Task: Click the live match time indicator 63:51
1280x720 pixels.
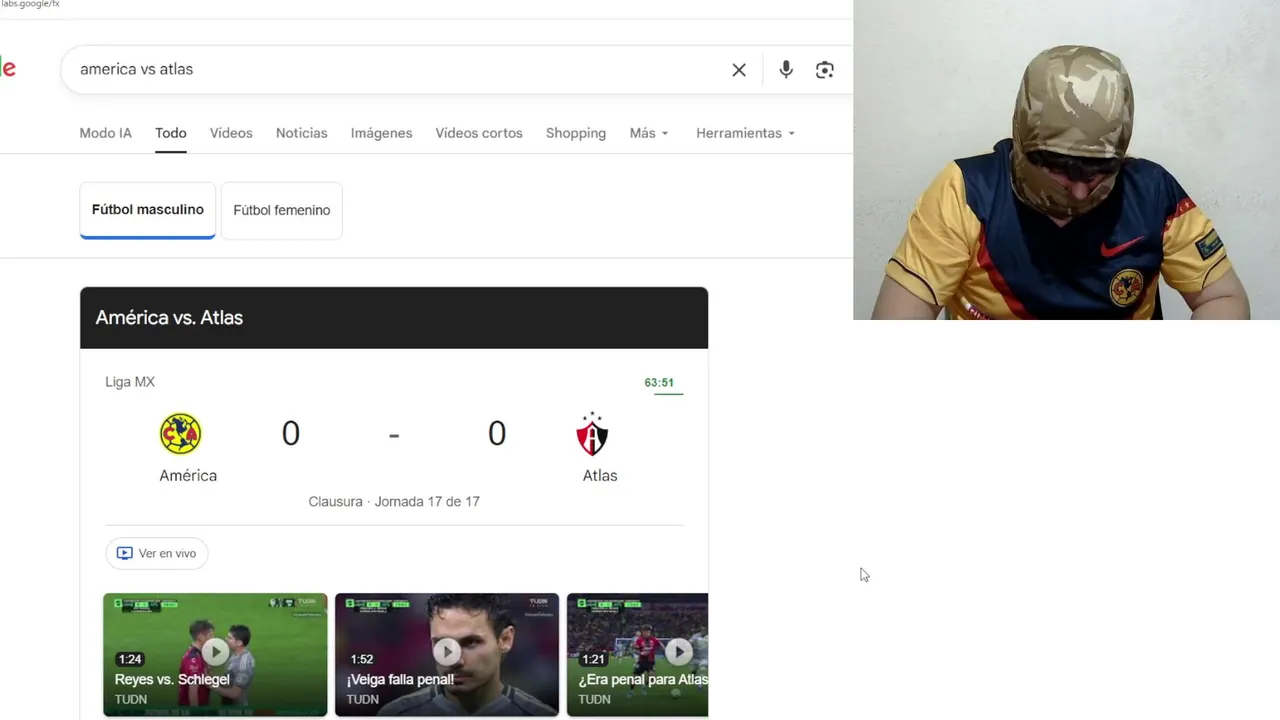Action: [659, 383]
